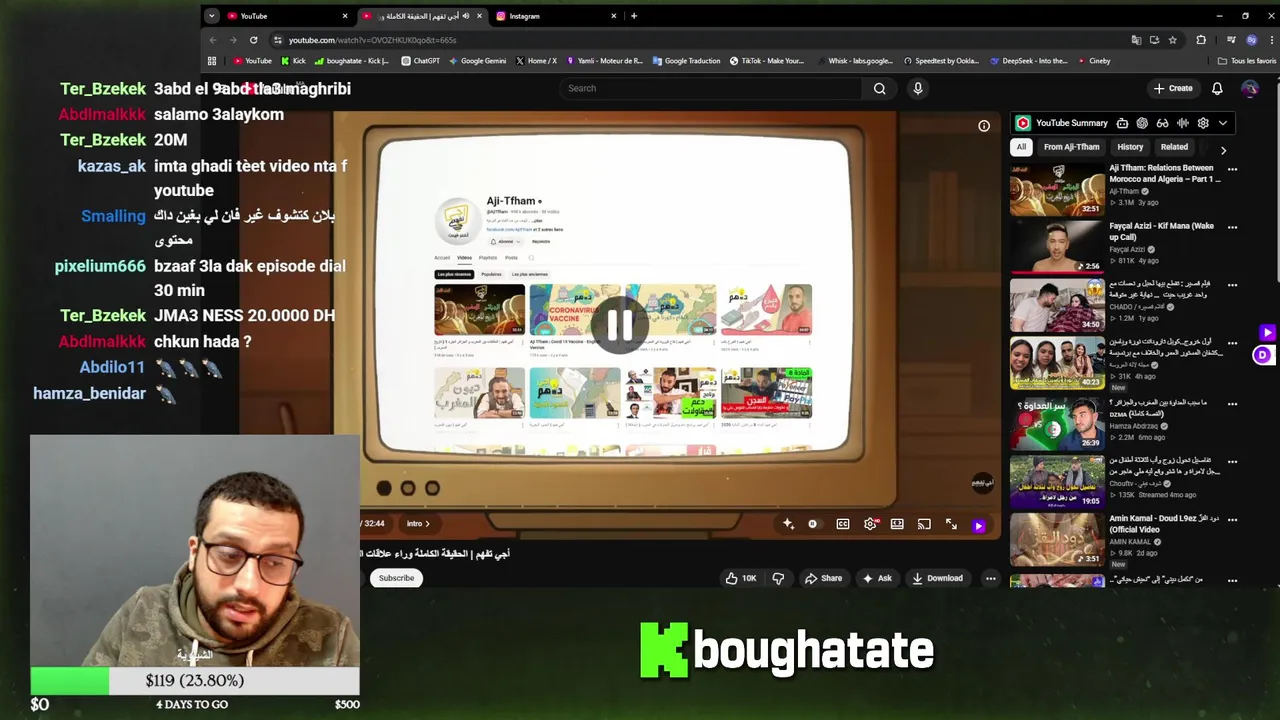Show more filter chips with the right arrow

(x=1223, y=150)
